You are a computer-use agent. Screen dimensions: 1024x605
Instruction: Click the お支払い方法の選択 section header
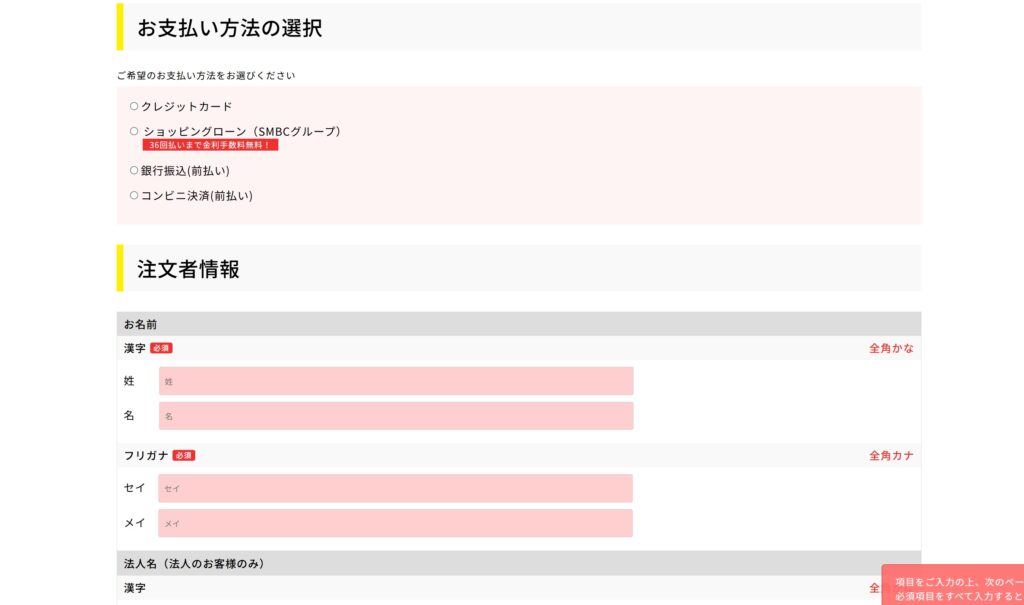point(227,29)
